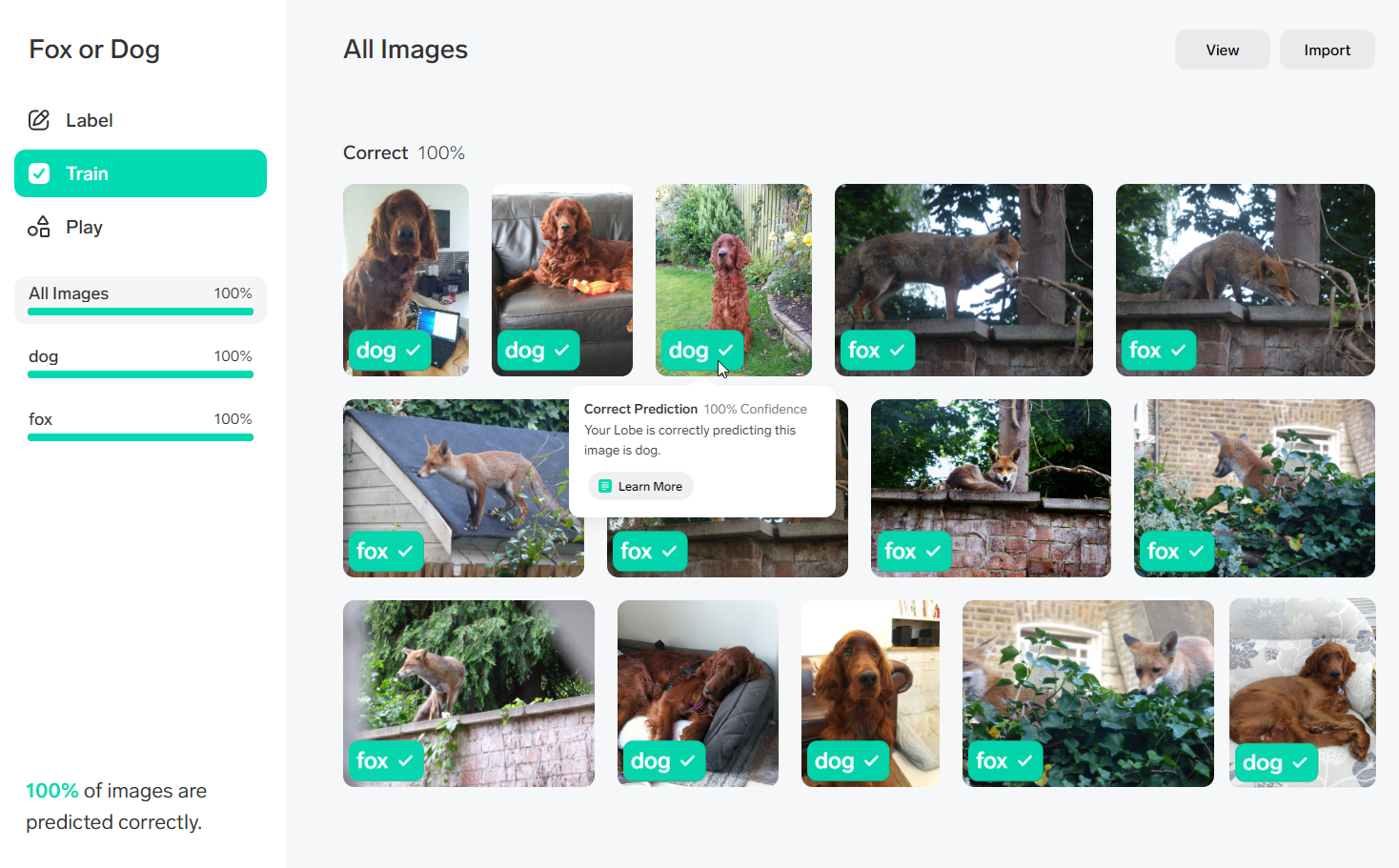Click the Label pencil icon in sidebar
The height and width of the screenshot is (868, 1399).
pos(39,120)
